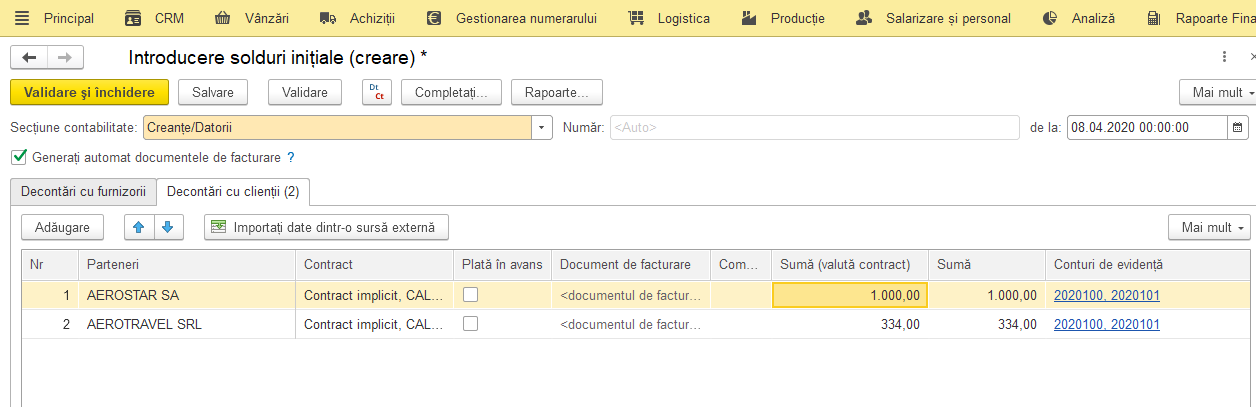Open the hamburger main menu icon
Image resolution: width=1256 pixels, height=407 pixels.
22,18
